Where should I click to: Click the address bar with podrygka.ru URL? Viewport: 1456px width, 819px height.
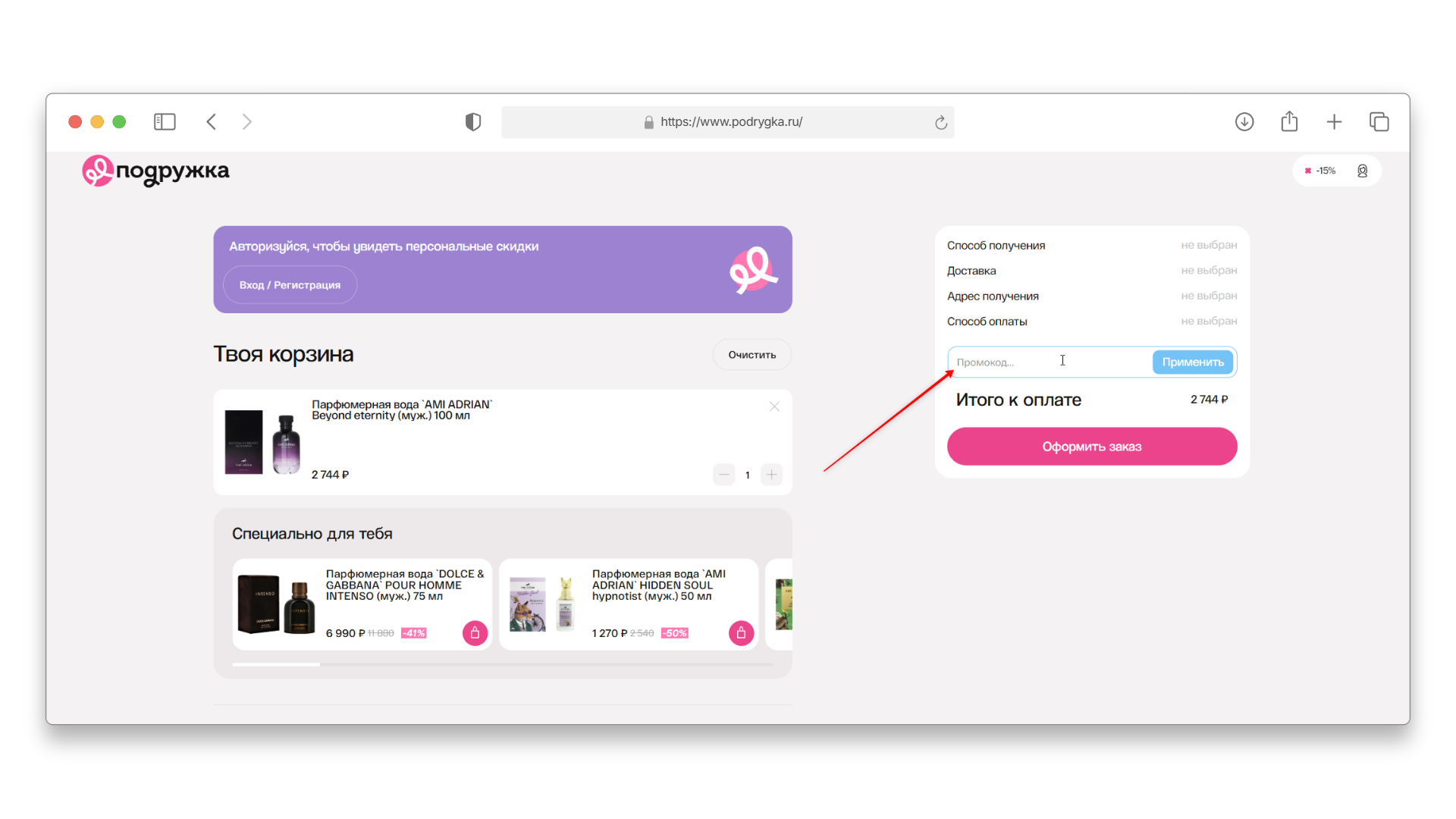coord(727,122)
